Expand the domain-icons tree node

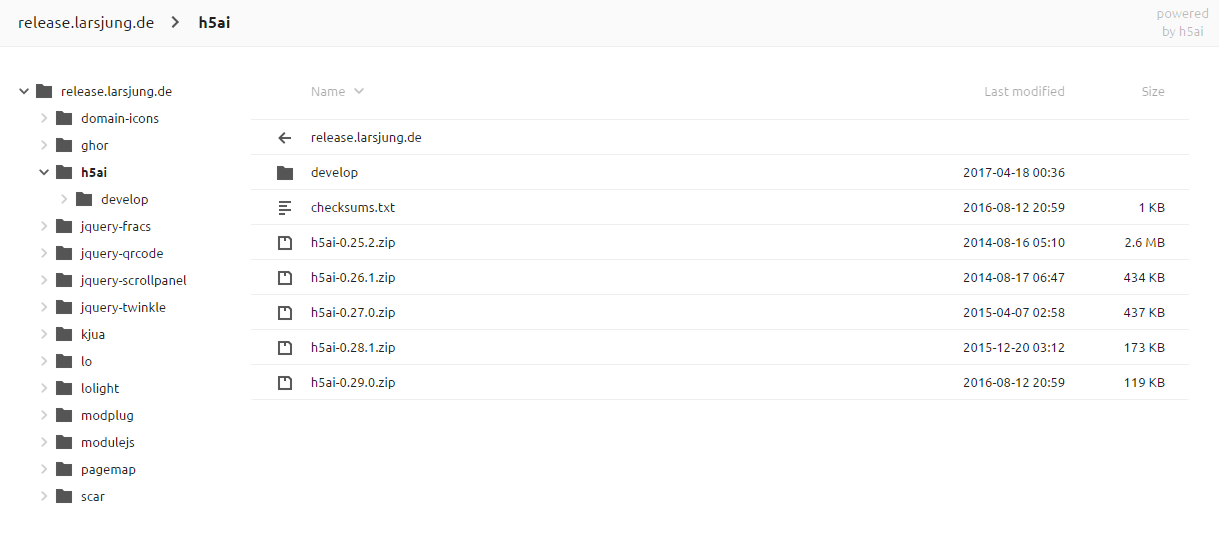(x=44, y=119)
